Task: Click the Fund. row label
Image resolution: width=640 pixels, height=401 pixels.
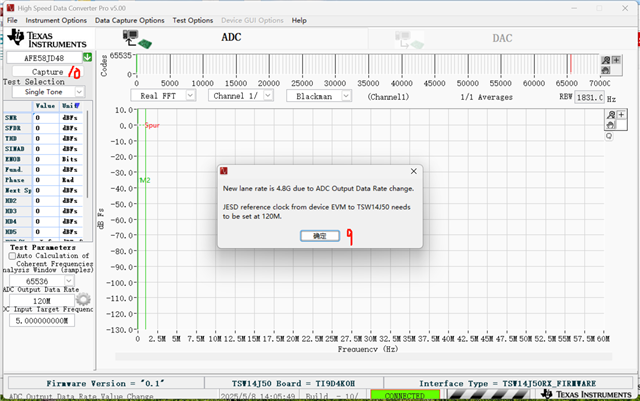Action: pyautogui.click(x=13, y=169)
